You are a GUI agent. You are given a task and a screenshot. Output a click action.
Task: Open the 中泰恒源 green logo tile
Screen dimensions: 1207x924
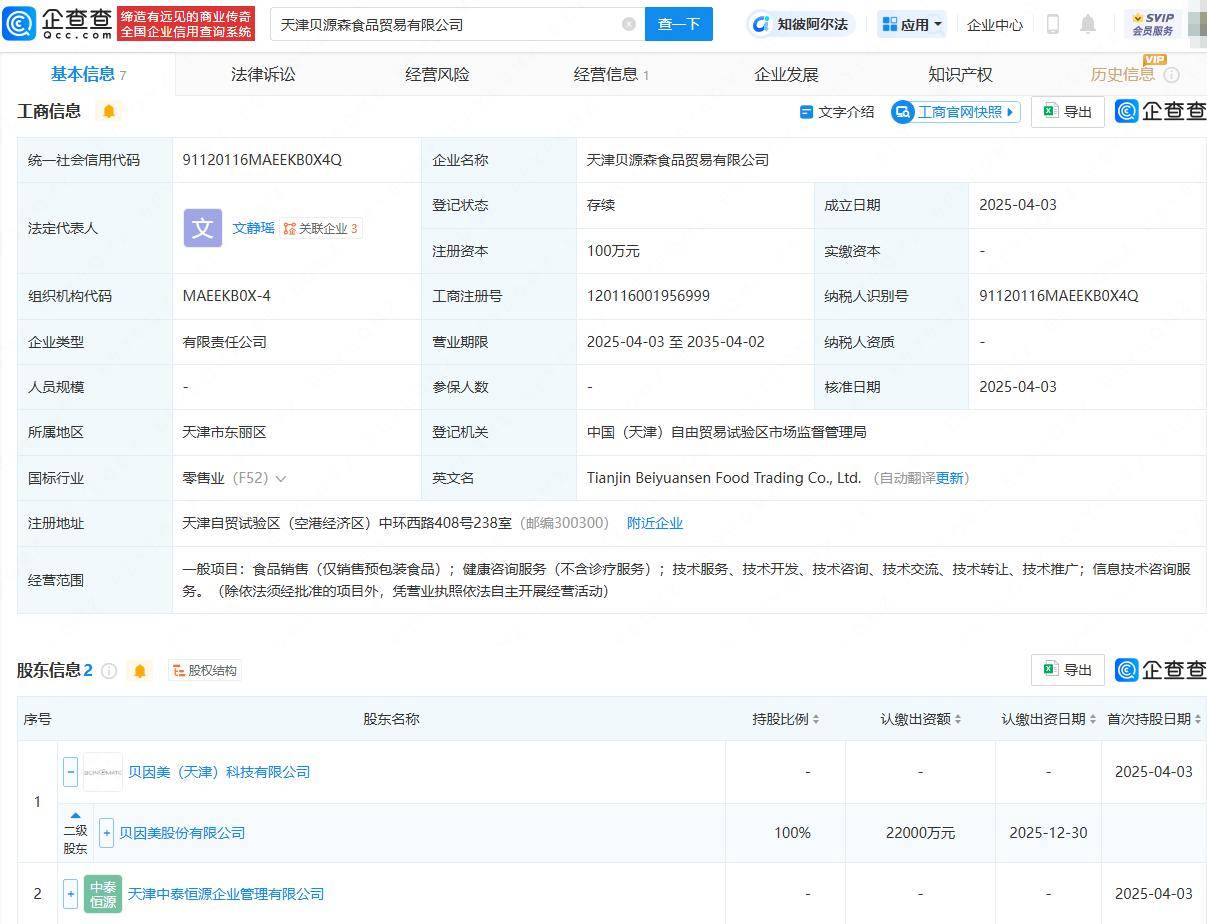click(x=103, y=894)
